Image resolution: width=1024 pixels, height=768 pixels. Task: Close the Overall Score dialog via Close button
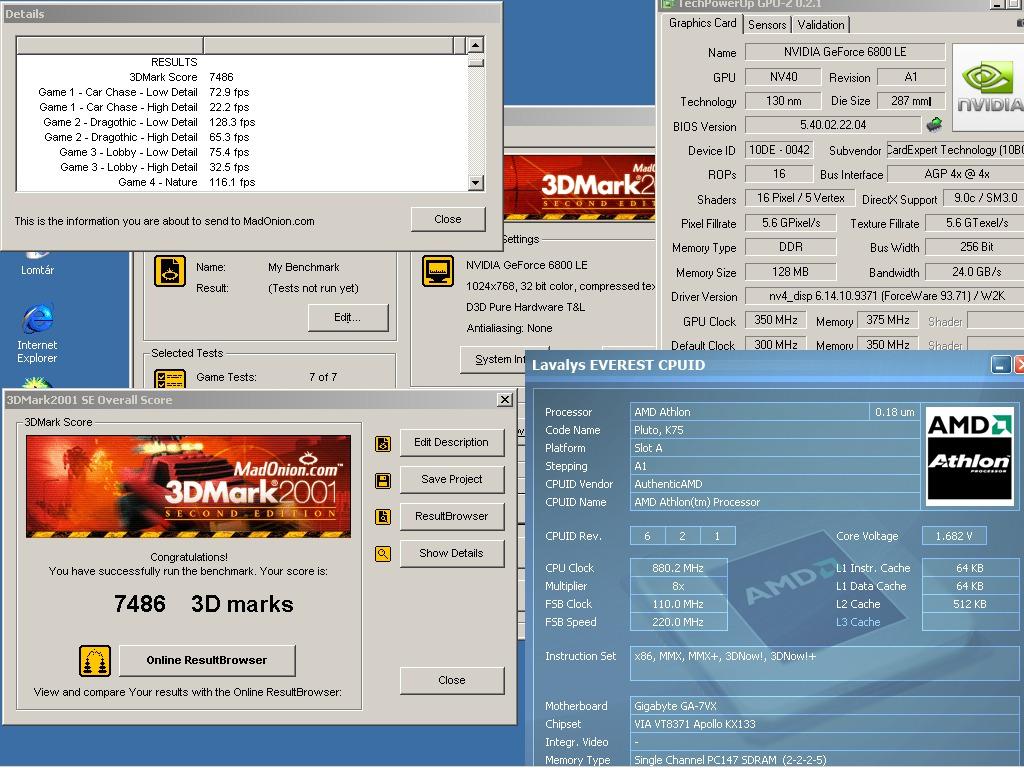coord(451,680)
